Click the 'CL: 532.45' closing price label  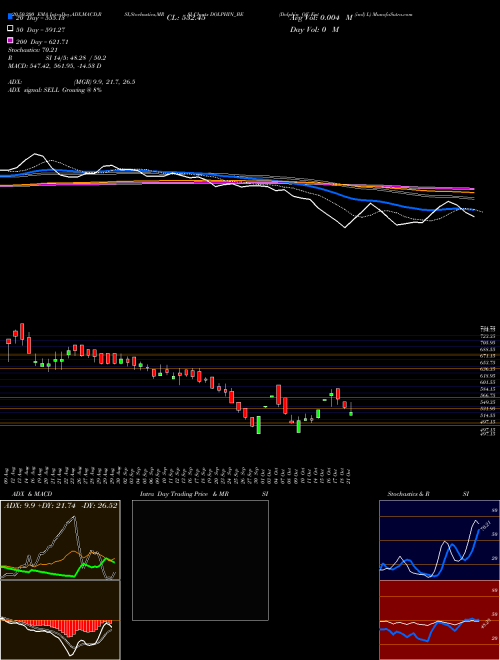pos(186,18)
